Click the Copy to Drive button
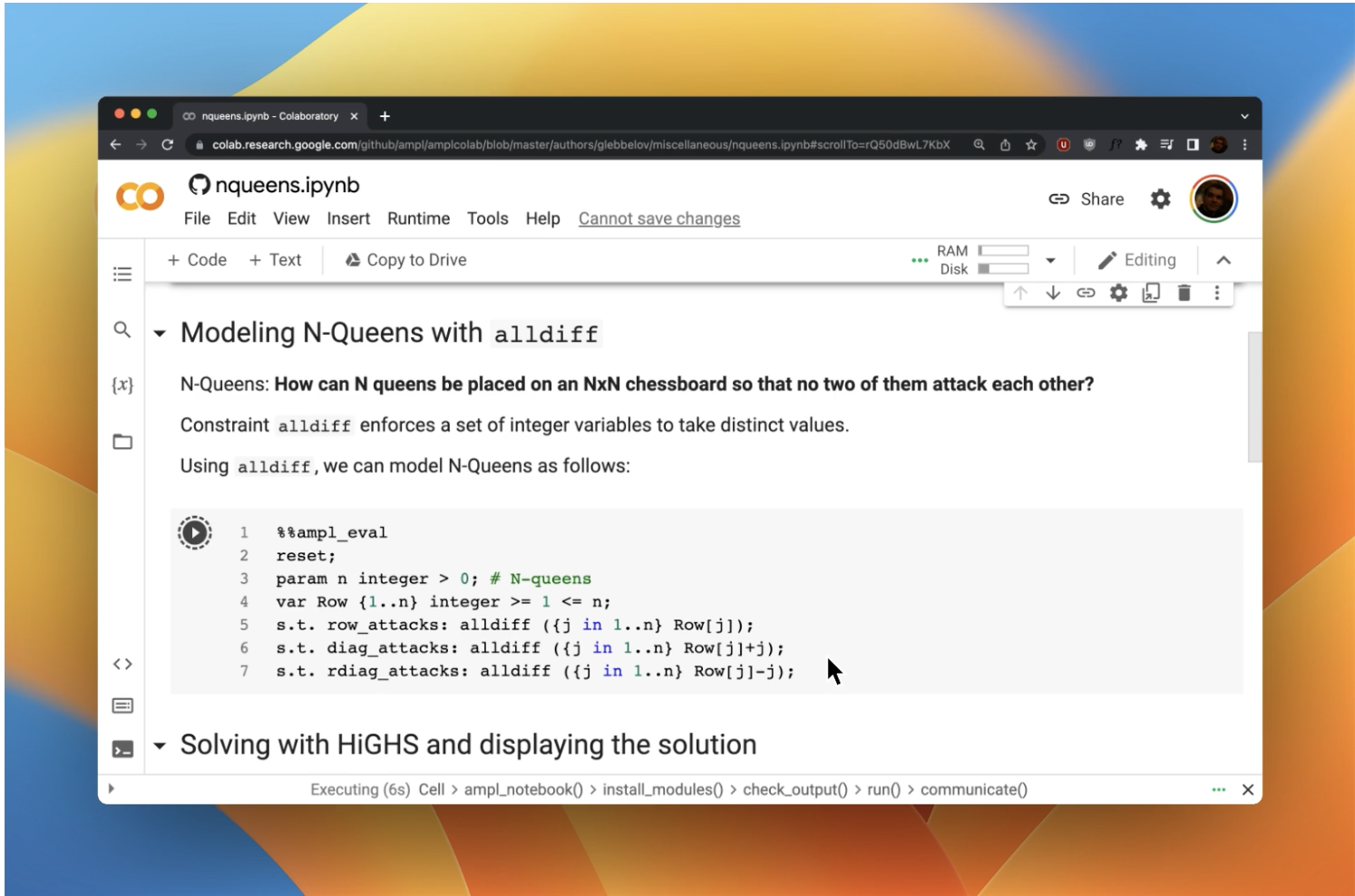Image resolution: width=1355 pixels, height=896 pixels. [405, 260]
